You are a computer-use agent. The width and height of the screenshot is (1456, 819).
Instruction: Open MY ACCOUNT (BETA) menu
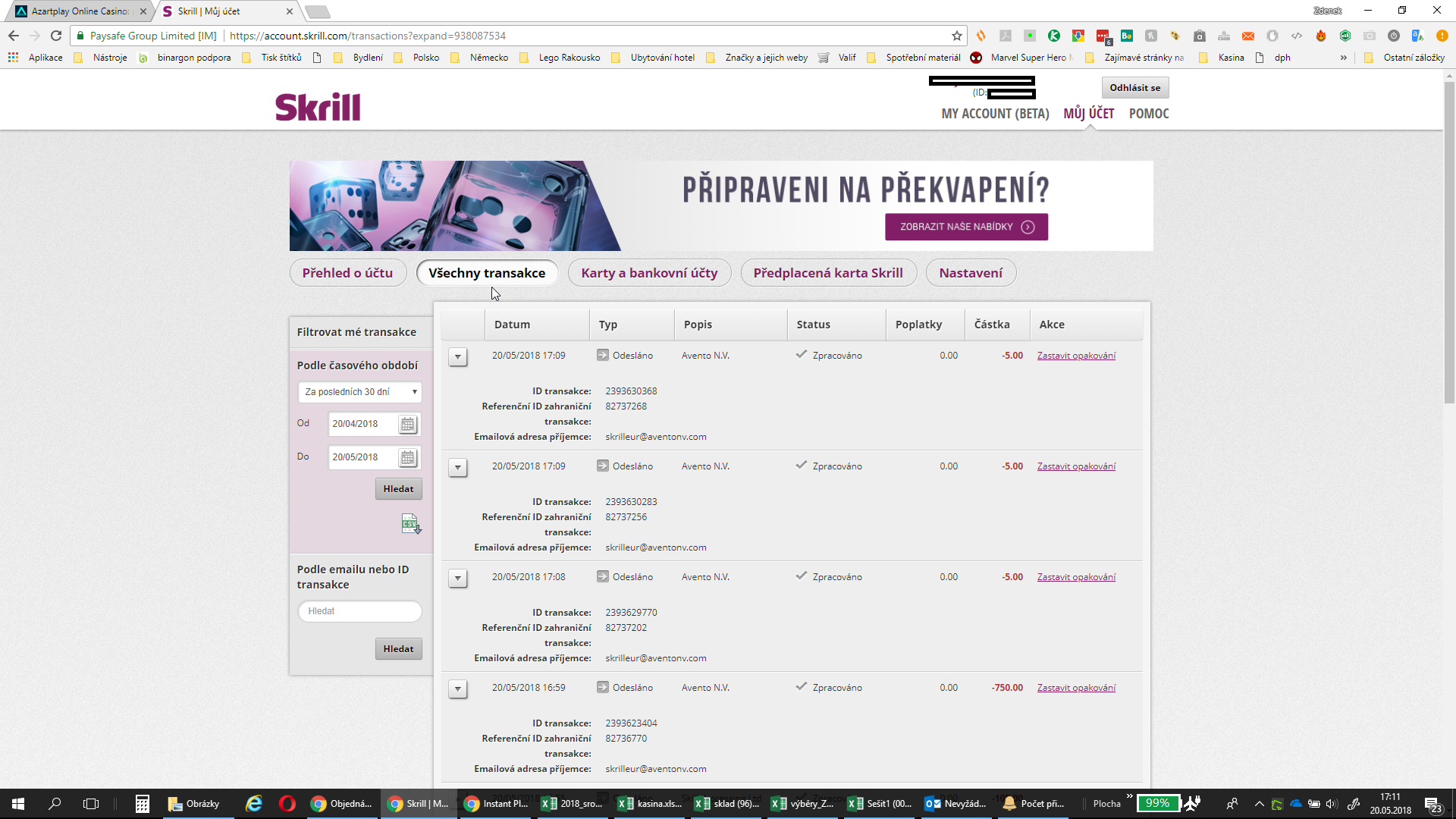(x=995, y=114)
